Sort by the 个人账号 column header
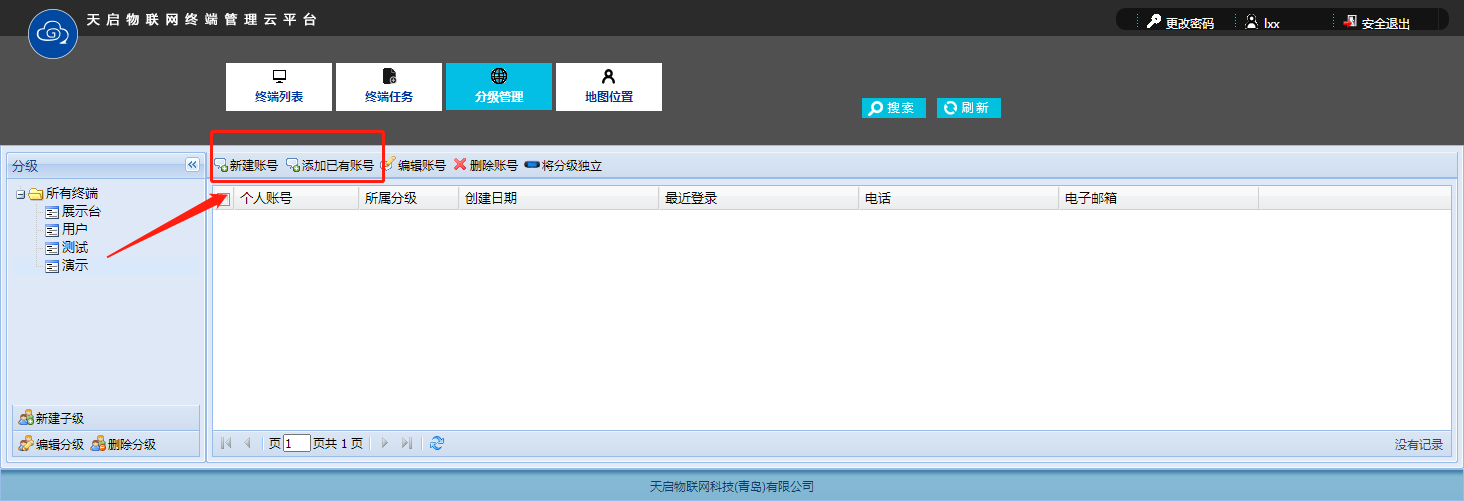 [x=296, y=198]
